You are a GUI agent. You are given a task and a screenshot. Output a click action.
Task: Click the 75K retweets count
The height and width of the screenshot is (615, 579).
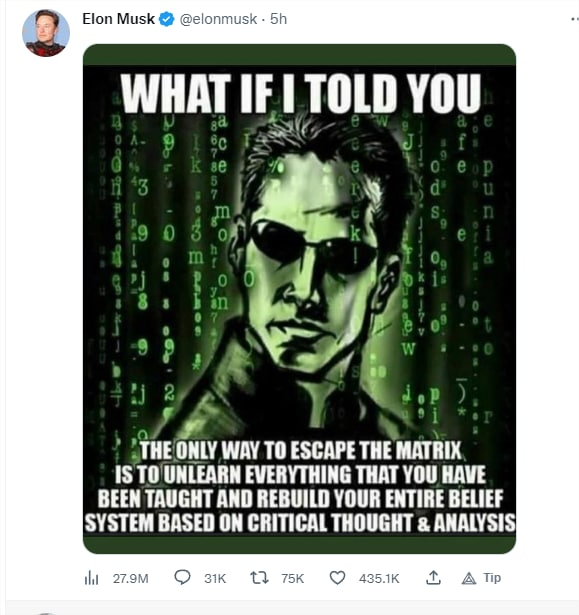click(x=293, y=579)
